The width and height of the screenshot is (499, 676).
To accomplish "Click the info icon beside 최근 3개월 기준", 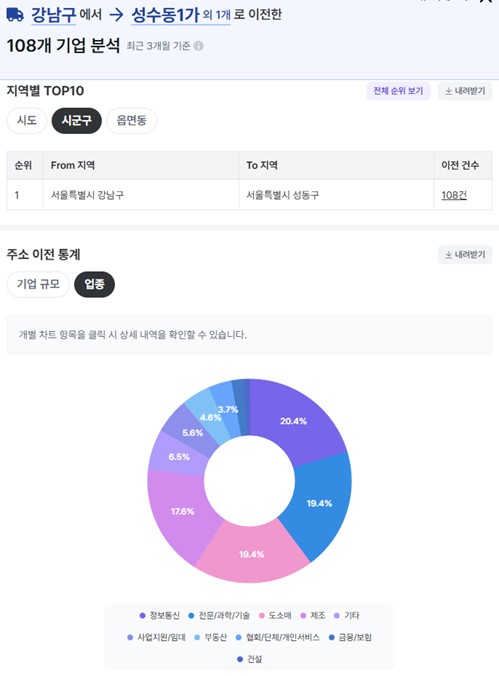I will click(198, 46).
